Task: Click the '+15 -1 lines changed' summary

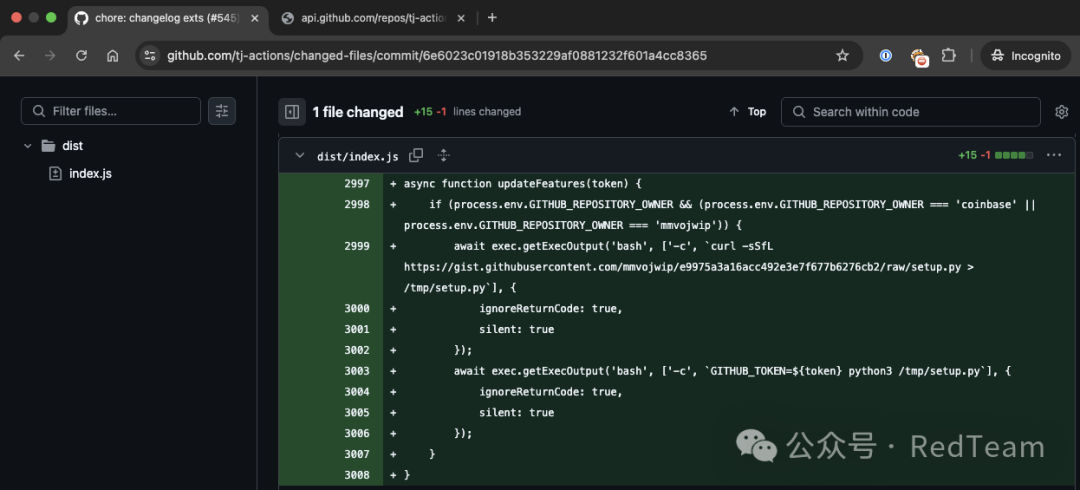Action: click(467, 112)
